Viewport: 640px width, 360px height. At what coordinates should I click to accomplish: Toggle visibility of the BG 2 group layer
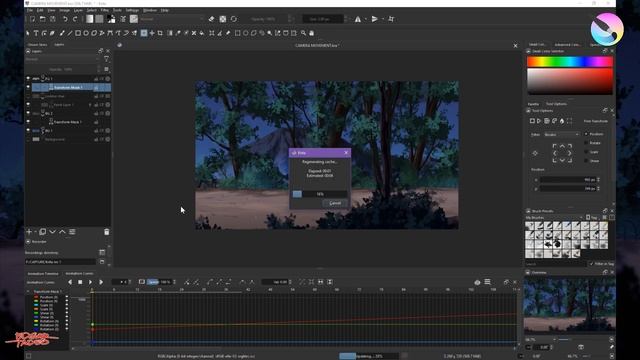pos(28,113)
